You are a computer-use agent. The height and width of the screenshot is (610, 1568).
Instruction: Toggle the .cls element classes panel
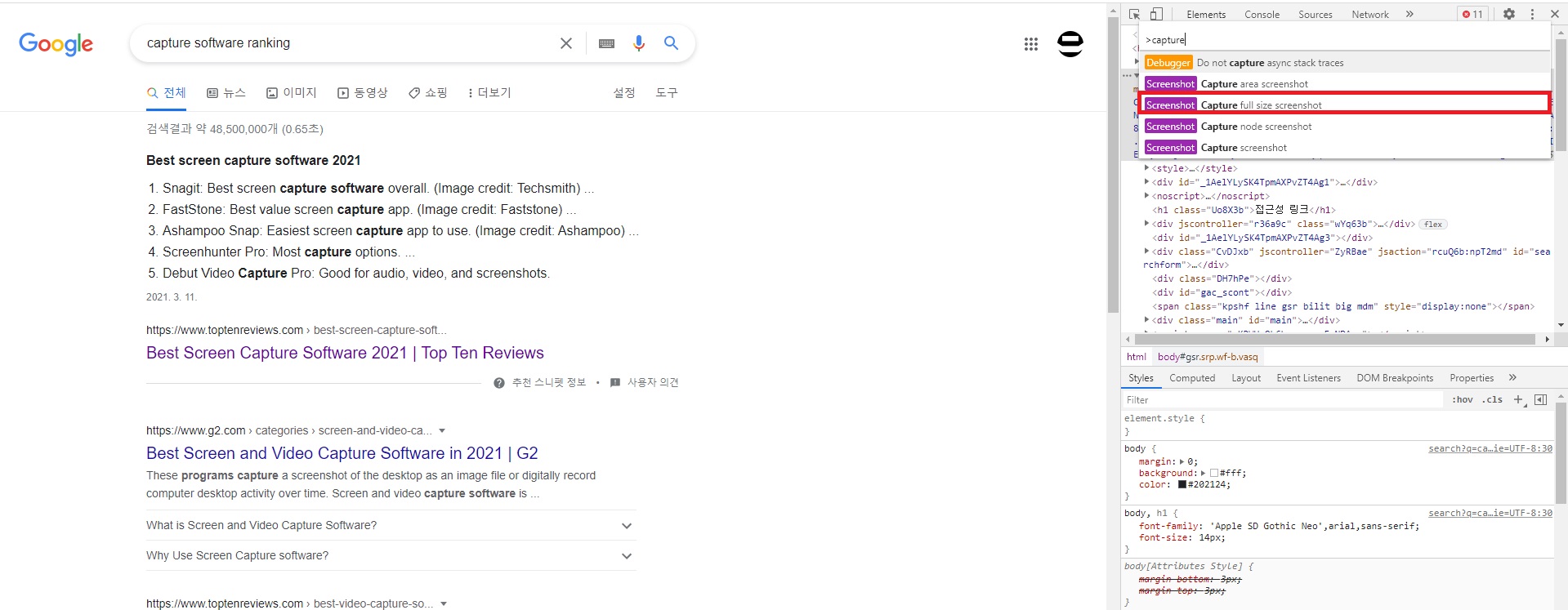coord(1493,399)
